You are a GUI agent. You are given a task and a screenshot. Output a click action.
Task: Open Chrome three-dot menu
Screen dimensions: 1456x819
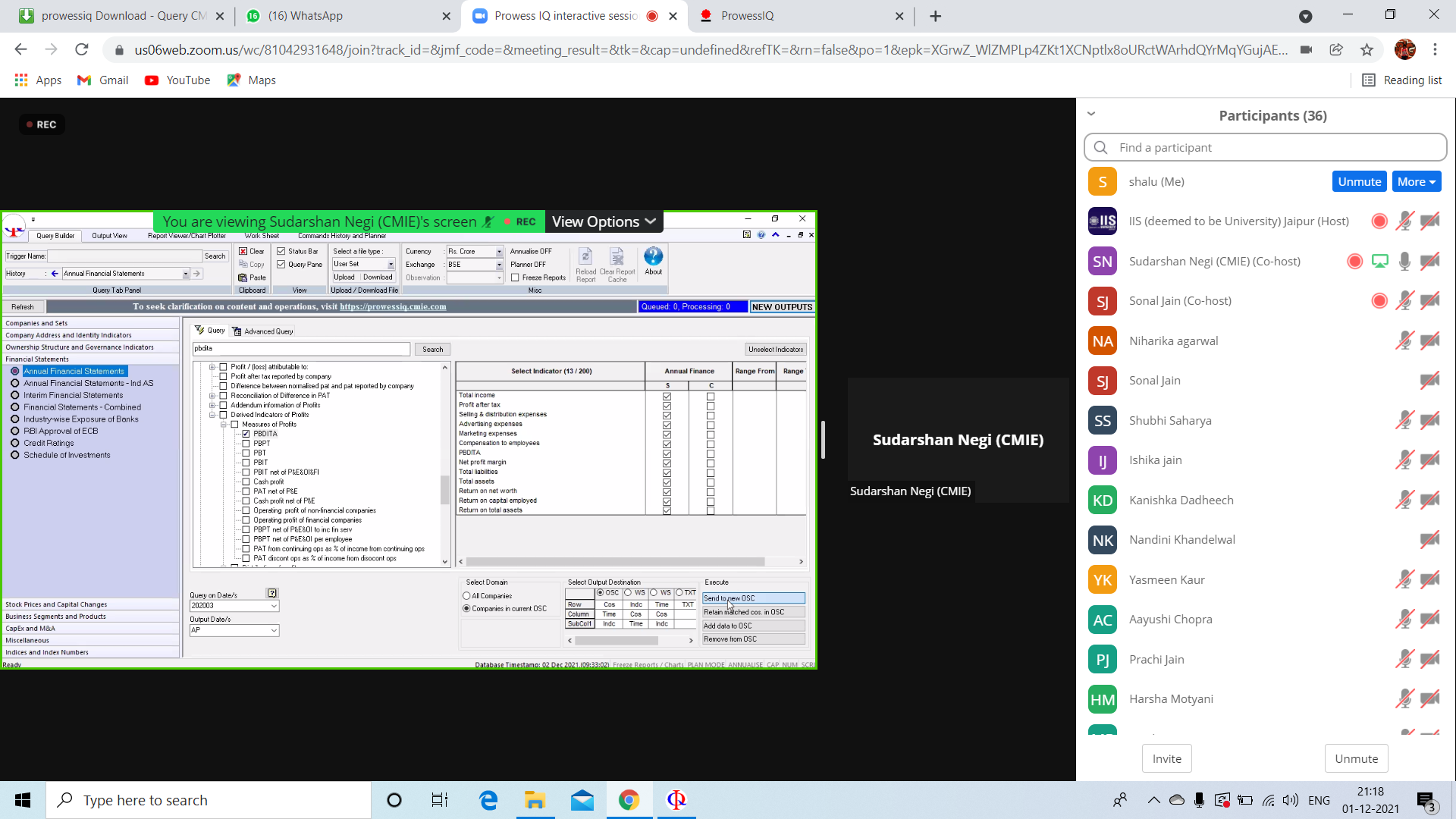[1435, 50]
